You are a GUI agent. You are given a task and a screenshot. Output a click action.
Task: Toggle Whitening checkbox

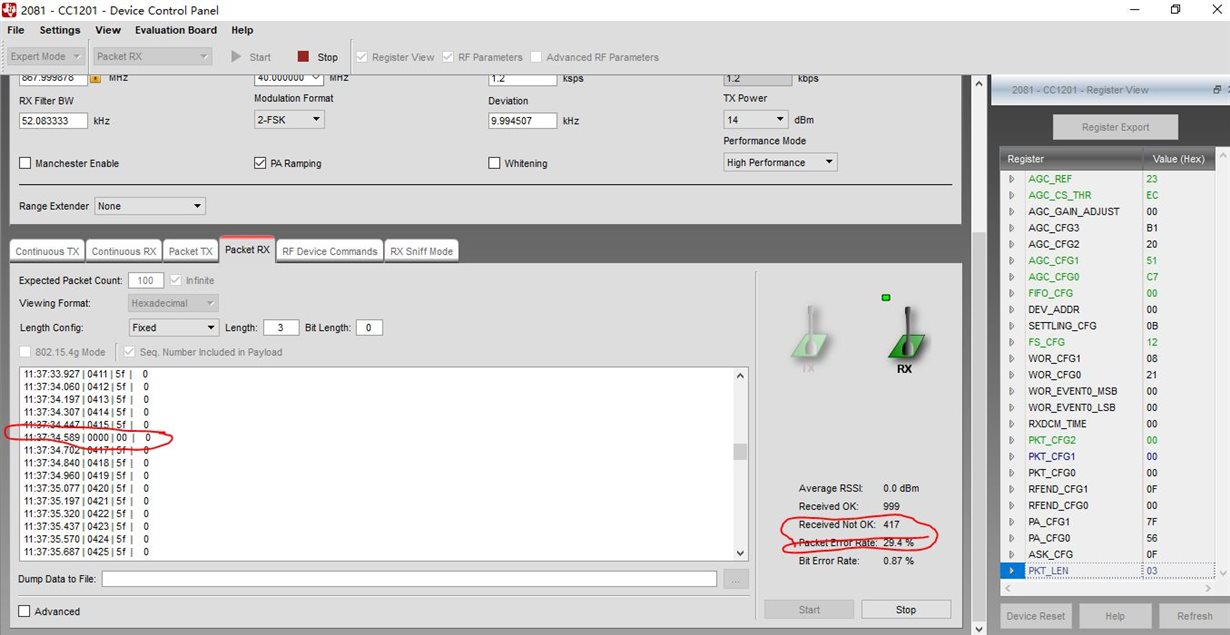tap(494, 163)
